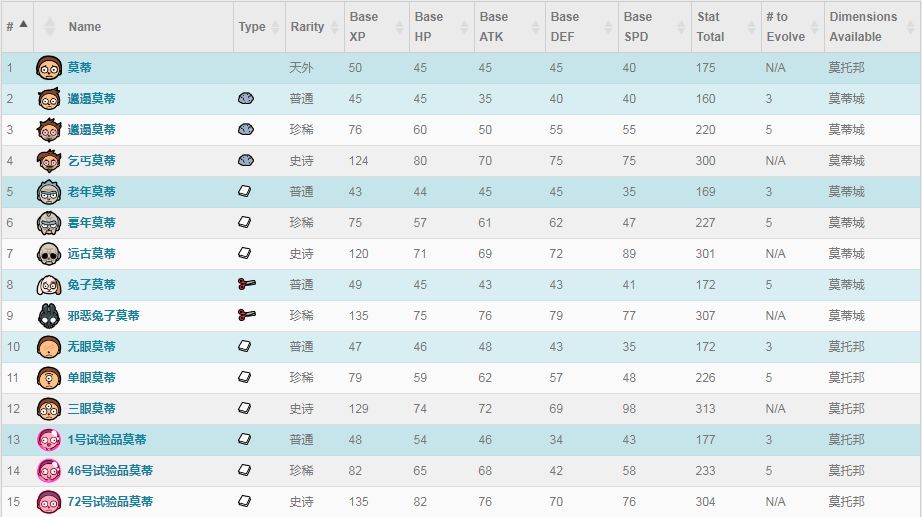Screen dimensions: 922x517
Task: Click the rock type icon for 乞丐莫蒂
Action: point(246,160)
